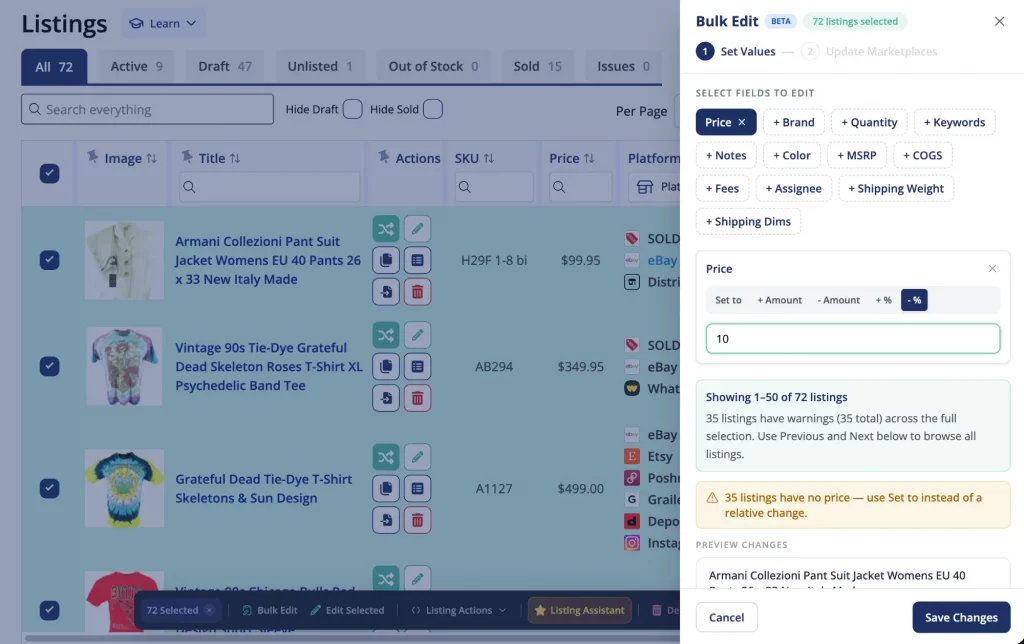The image size is (1024, 644).
Task: Open details icon for Vintage 90s Tie-Dye row
Action: 417,366
